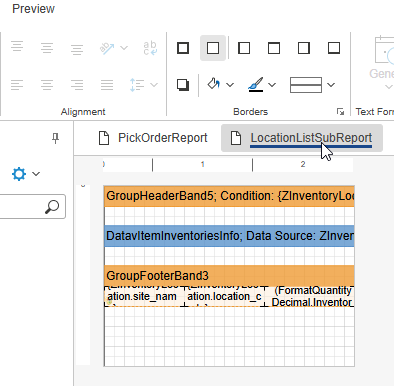
Task: Expand the gear options dropdown
Action: (36, 174)
